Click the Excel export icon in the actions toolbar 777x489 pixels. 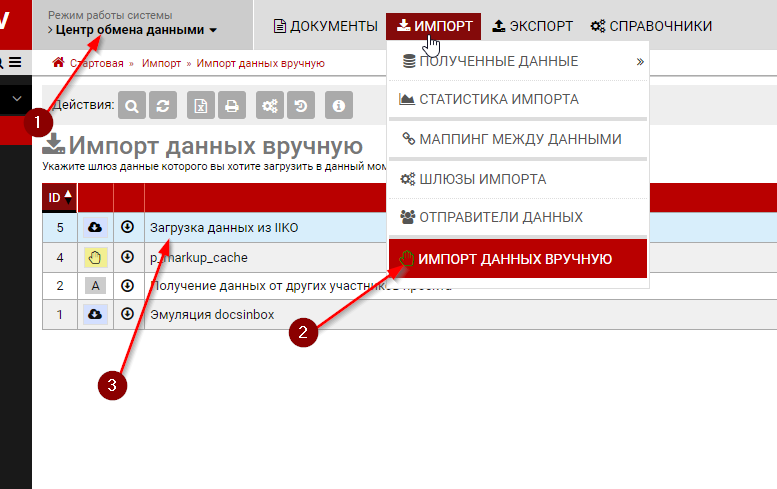click(202, 105)
